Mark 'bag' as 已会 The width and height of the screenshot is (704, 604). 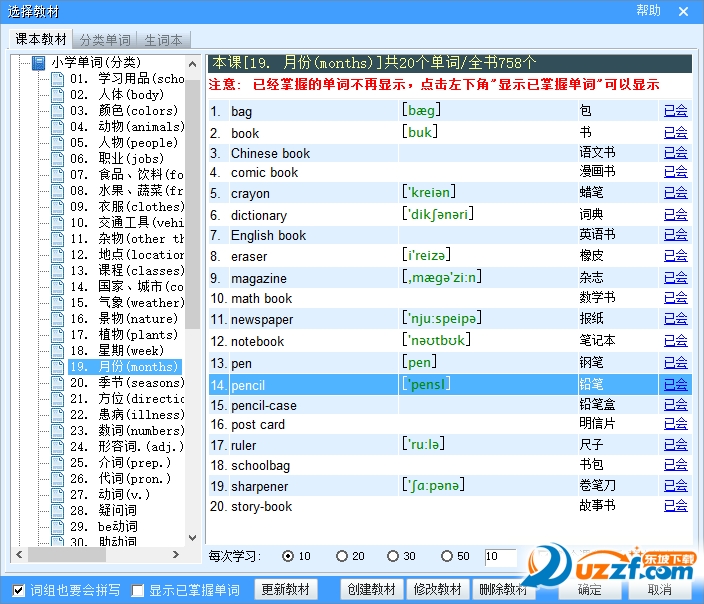pos(676,110)
